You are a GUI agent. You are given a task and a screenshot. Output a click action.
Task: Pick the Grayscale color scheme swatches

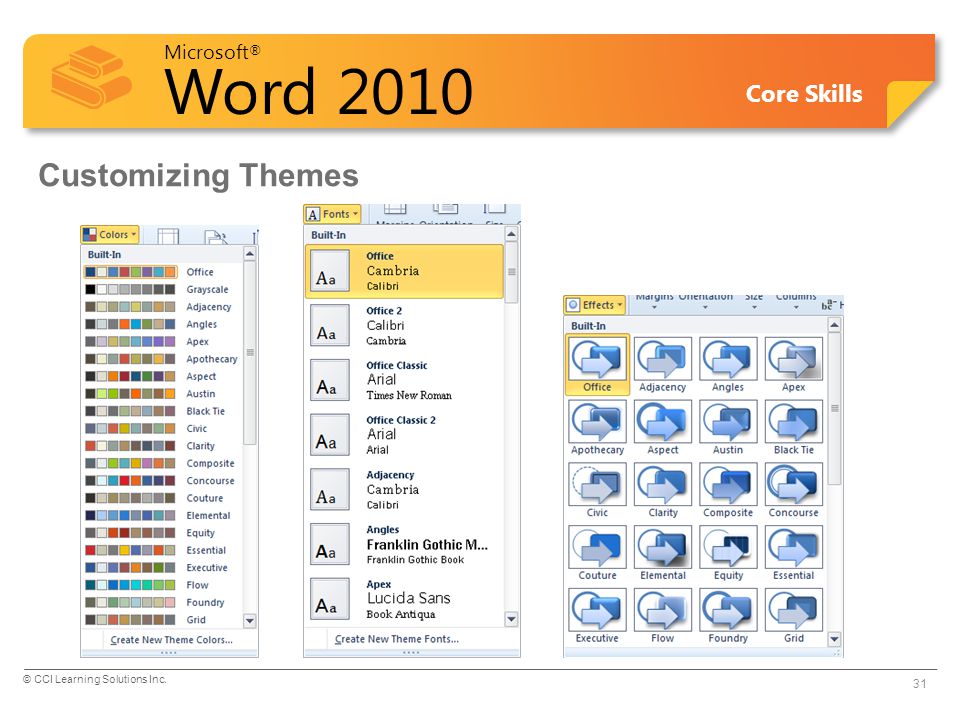pos(130,289)
